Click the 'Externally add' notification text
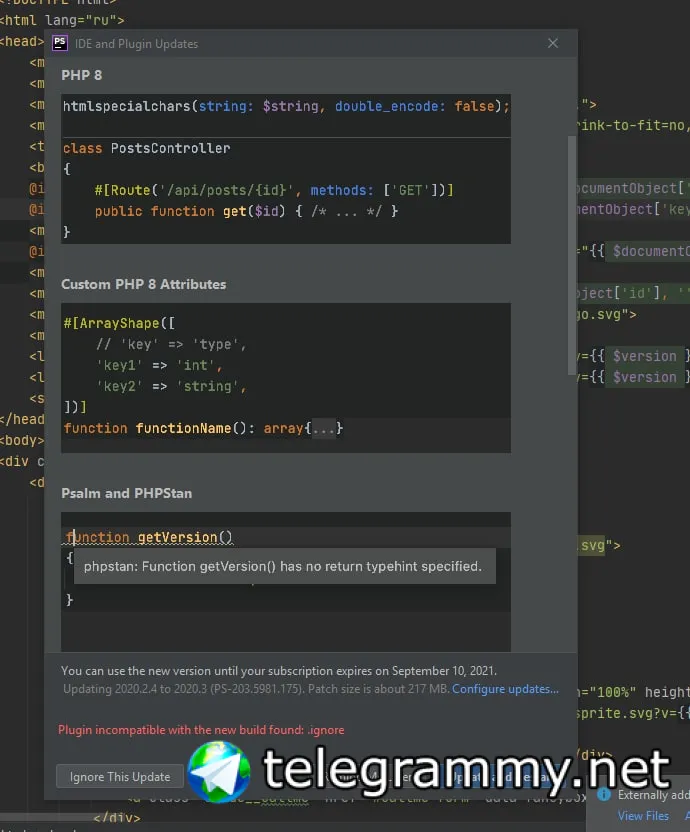This screenshot has height=832, width=690. (653, 794)
